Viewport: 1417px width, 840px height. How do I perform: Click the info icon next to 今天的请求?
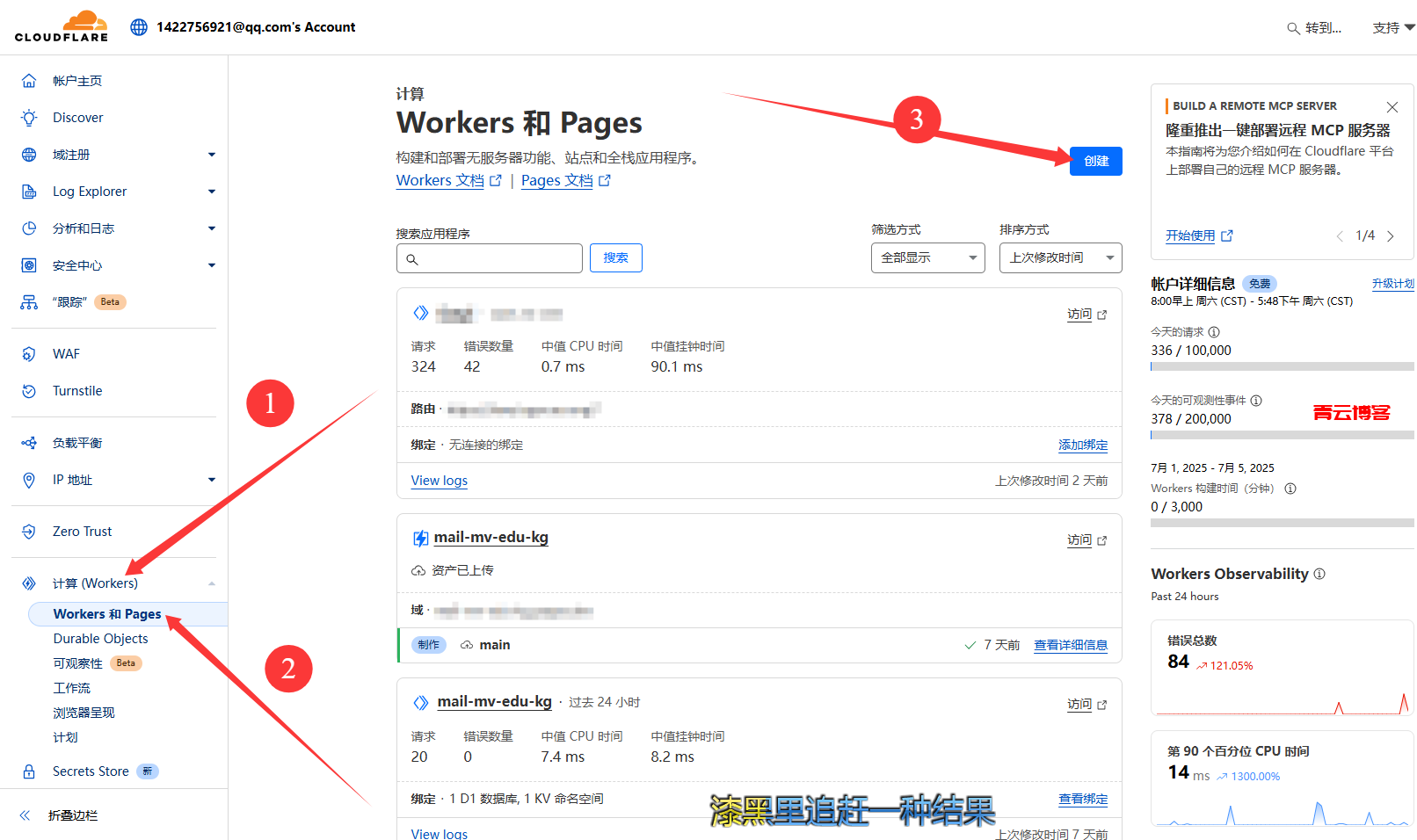(1214, 332)
